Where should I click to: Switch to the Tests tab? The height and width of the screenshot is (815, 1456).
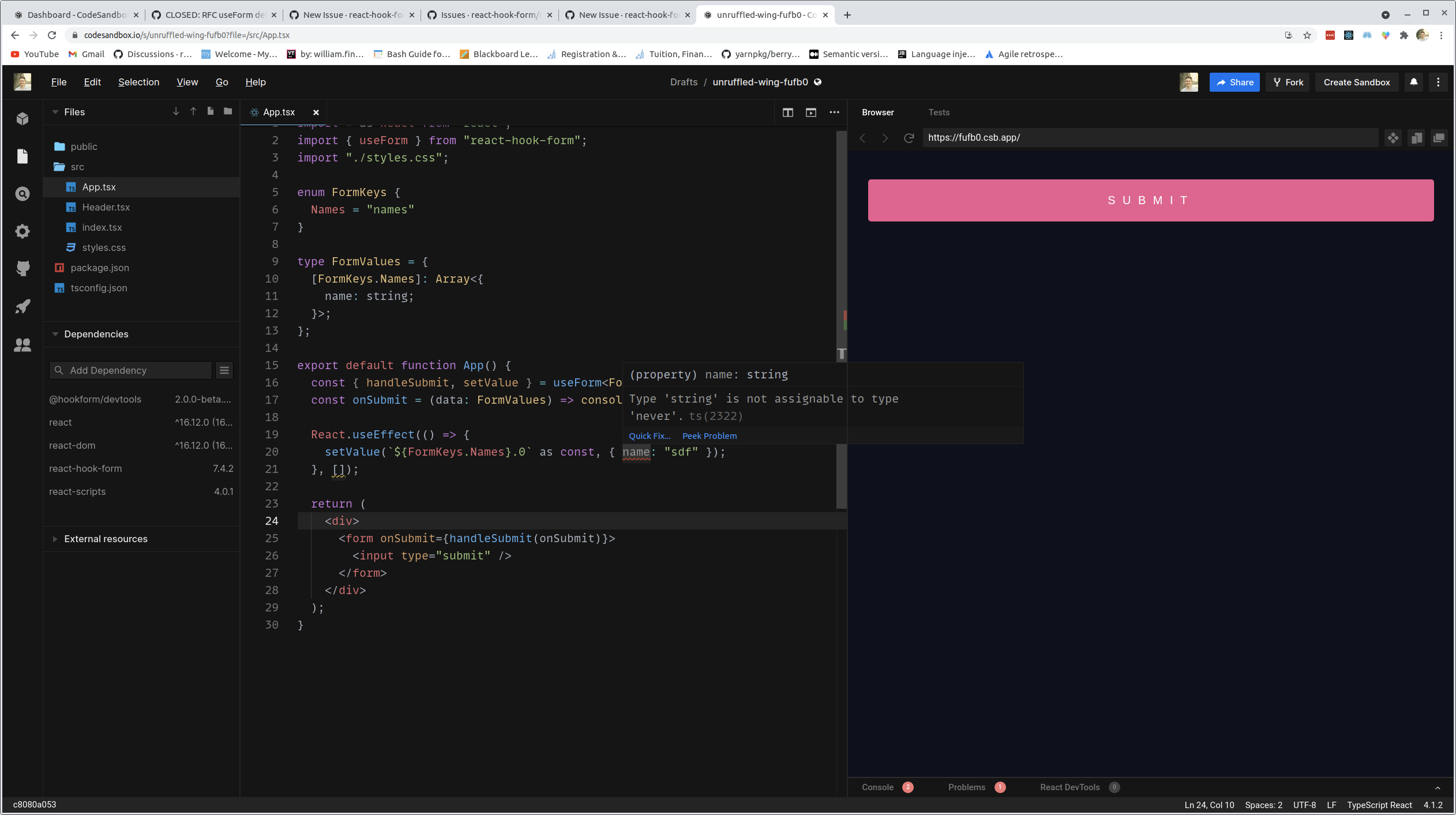coord(938,112)
